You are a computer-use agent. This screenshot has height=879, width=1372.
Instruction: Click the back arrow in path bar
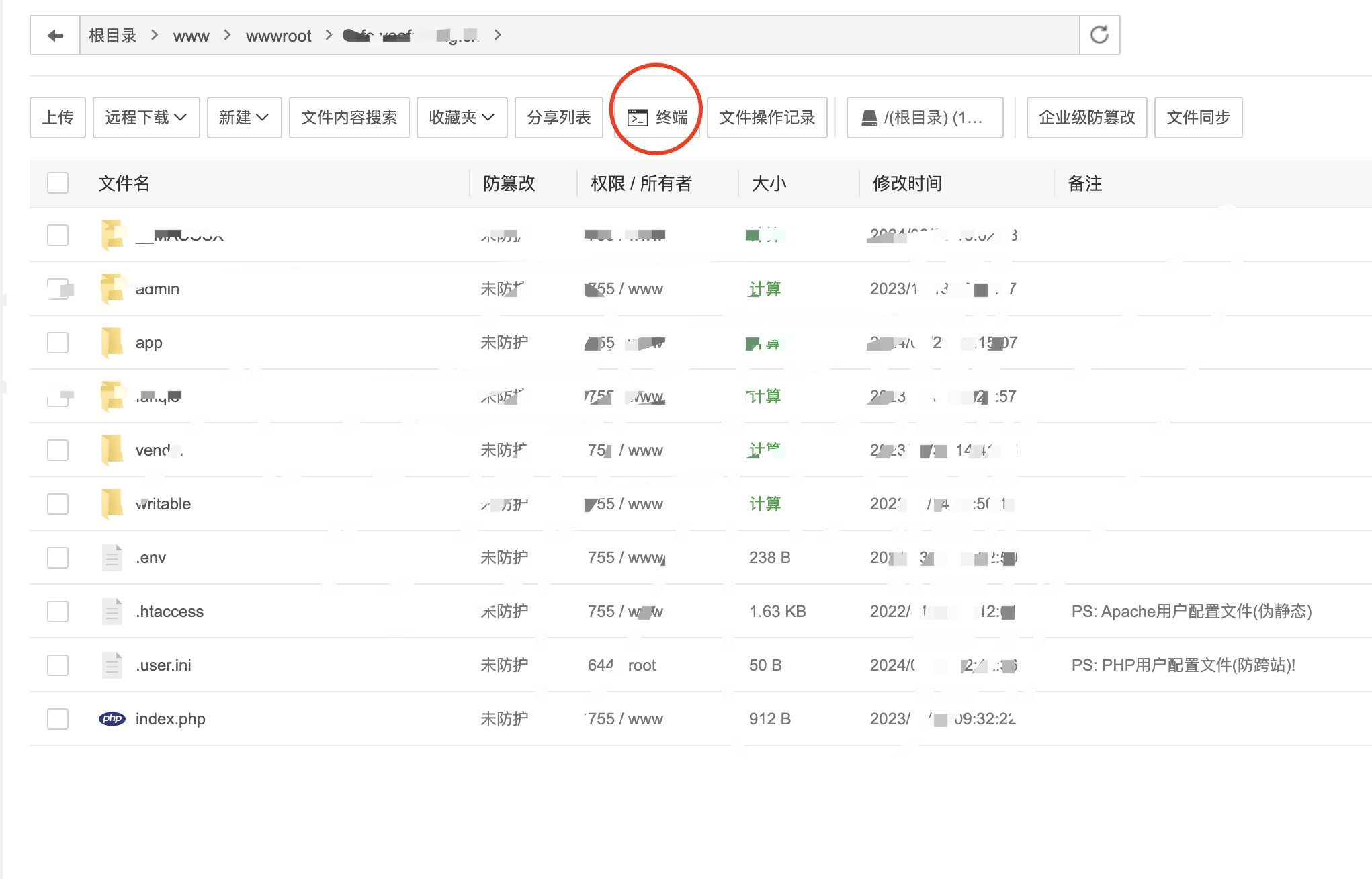tap(55, 35)
